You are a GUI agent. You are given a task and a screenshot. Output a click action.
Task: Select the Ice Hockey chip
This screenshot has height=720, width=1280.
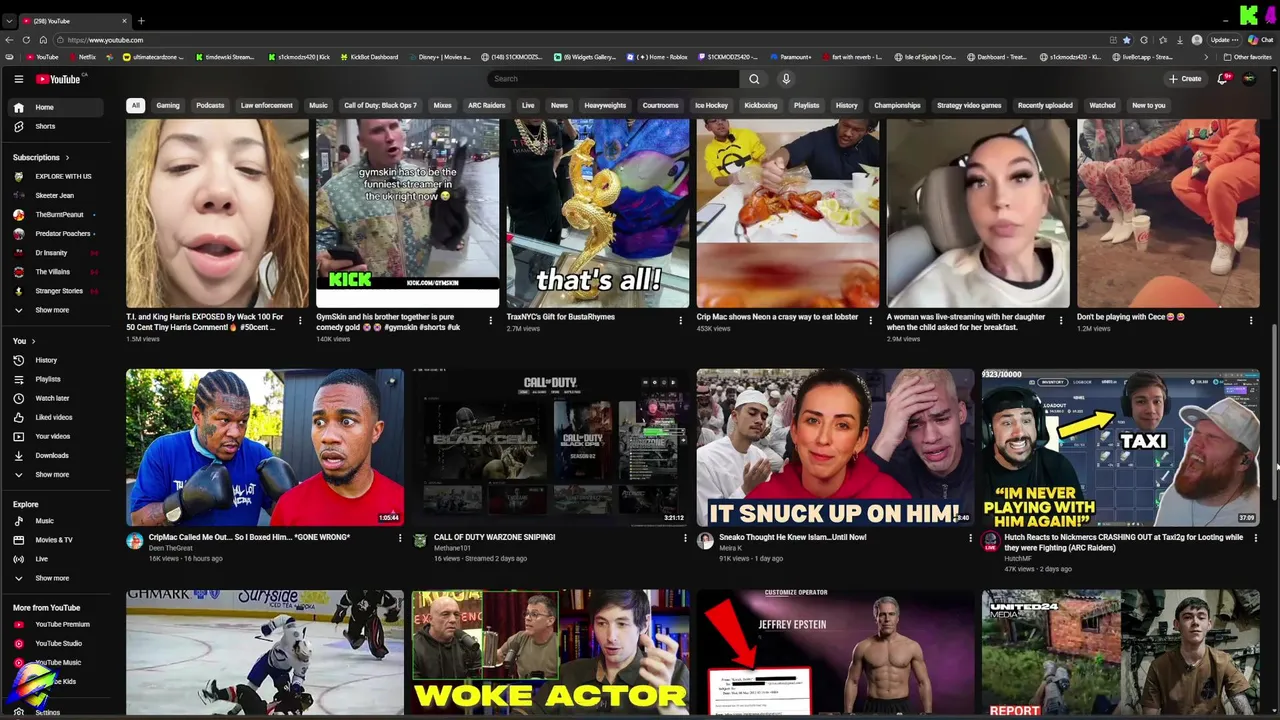point(711,105)
